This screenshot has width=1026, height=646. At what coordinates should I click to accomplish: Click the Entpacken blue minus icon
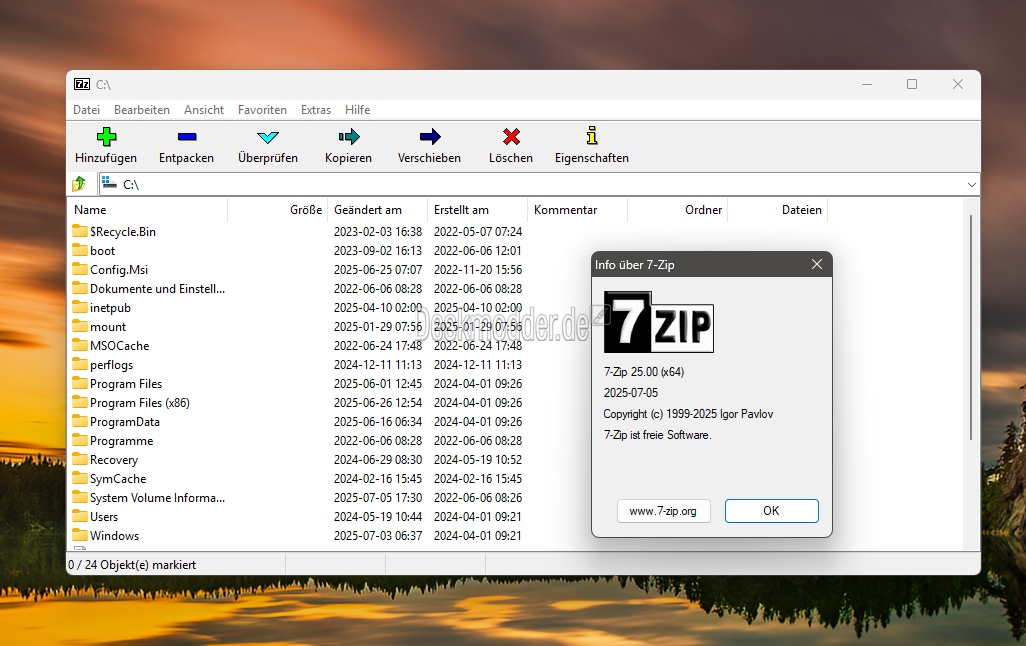point(186,137)
